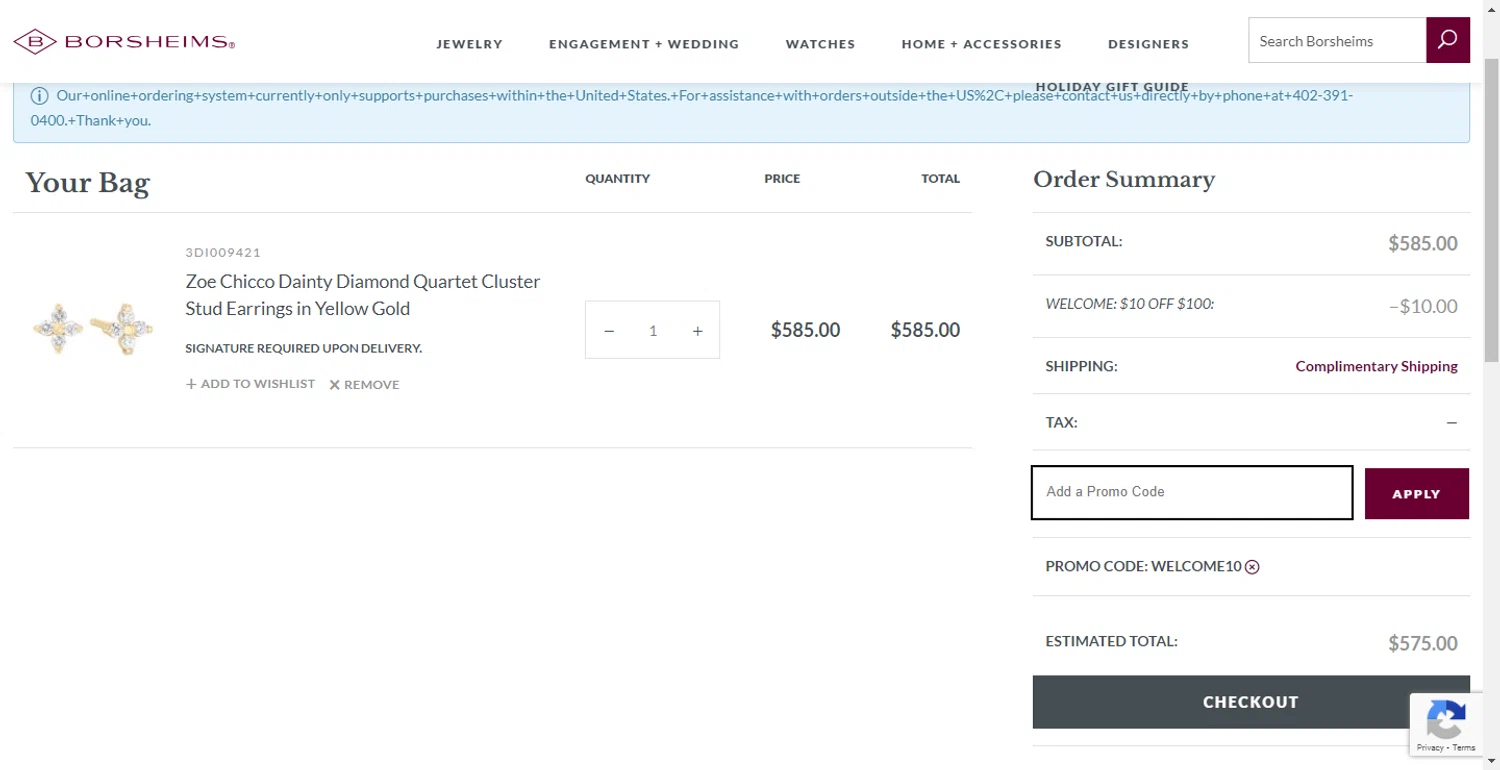This screenshot has height=770, width=1500.
Task: Click the reCAPTCHA Terms link
Action: click(x=1464, y=748)
